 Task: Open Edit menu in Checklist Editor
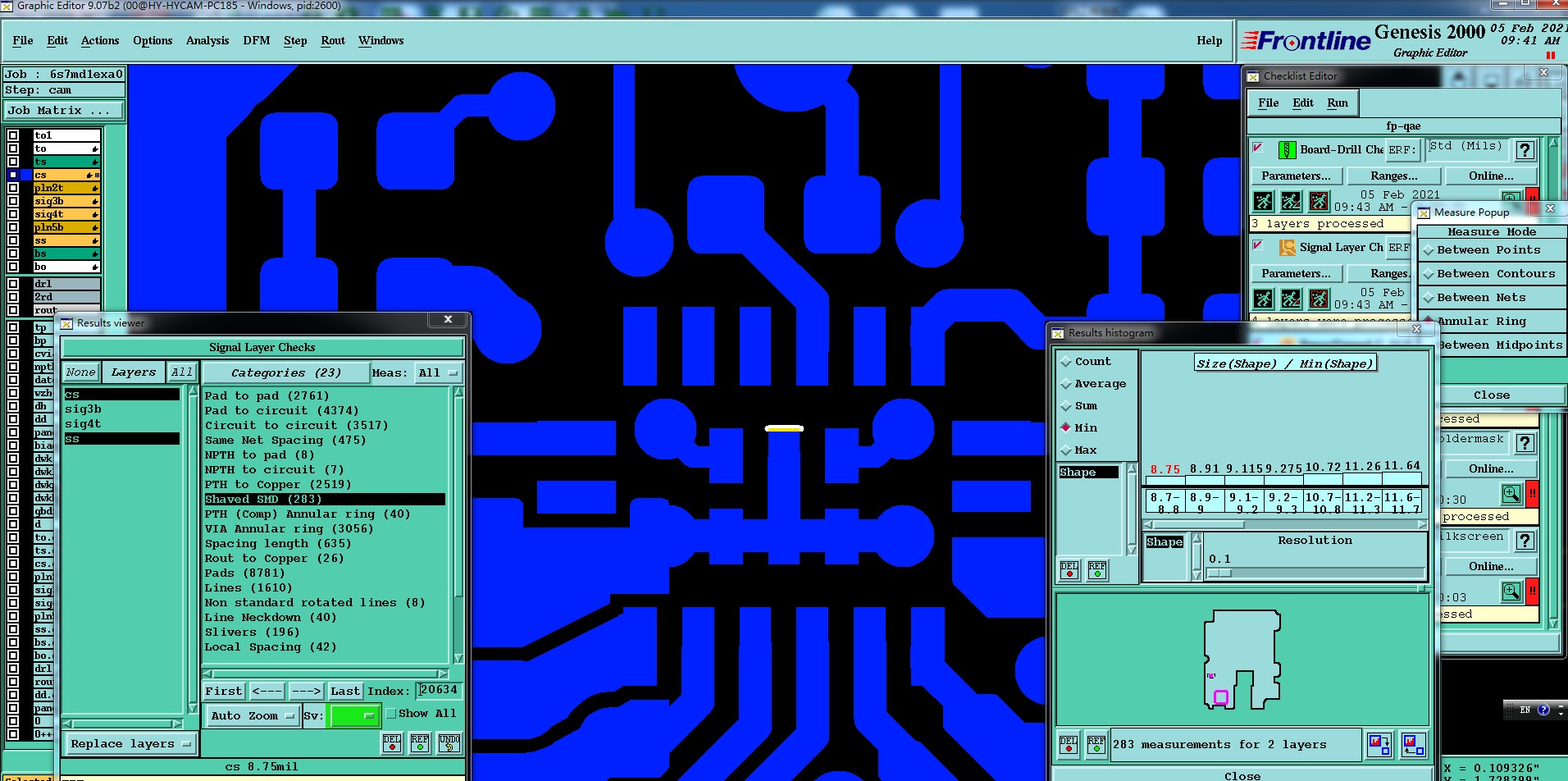(x=1303, y=103)
